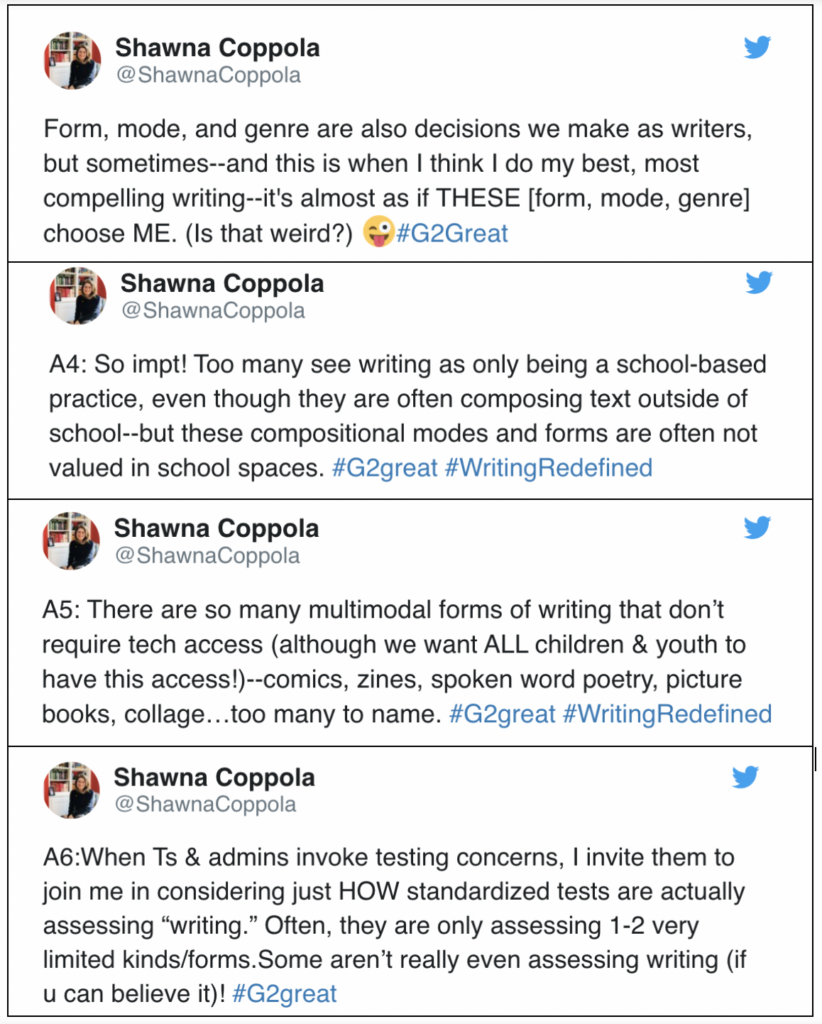822x1024 pixels.
Task: Open #WritingRedefined hashtag in A5 tweet
Action: click(667, 714)
